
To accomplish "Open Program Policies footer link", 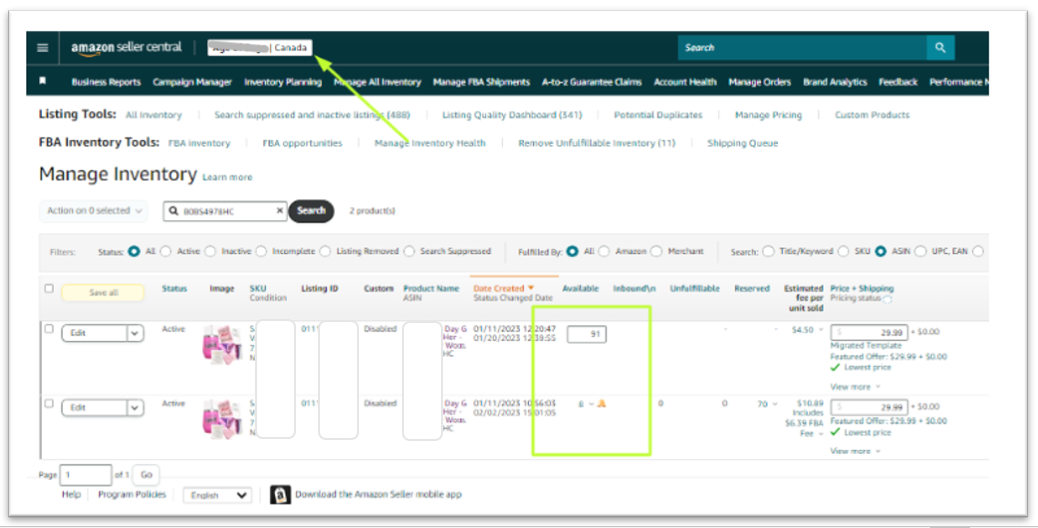I will point(132,494).
